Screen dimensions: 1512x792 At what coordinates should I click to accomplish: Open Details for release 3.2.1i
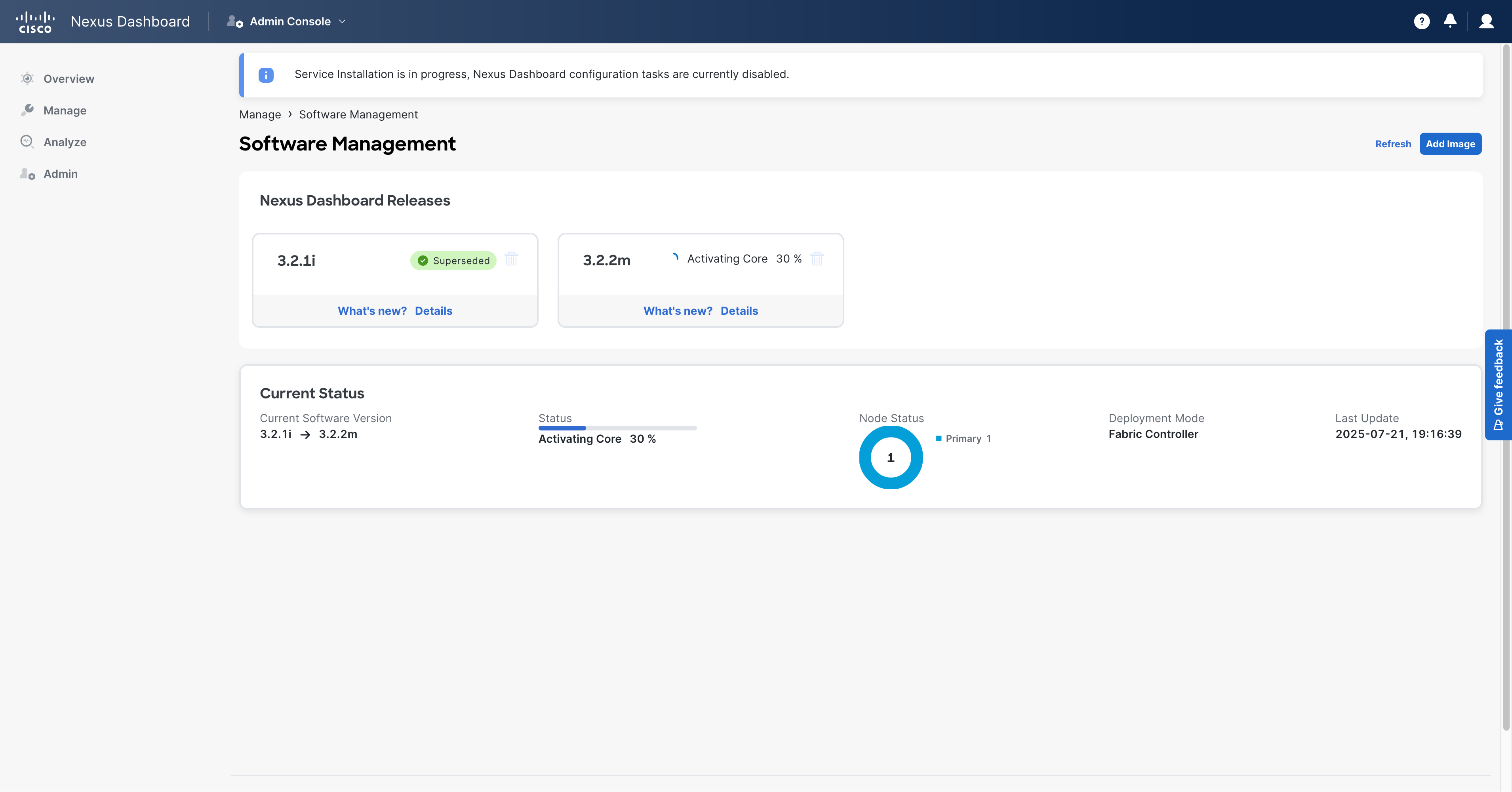[x=434, y=311]
